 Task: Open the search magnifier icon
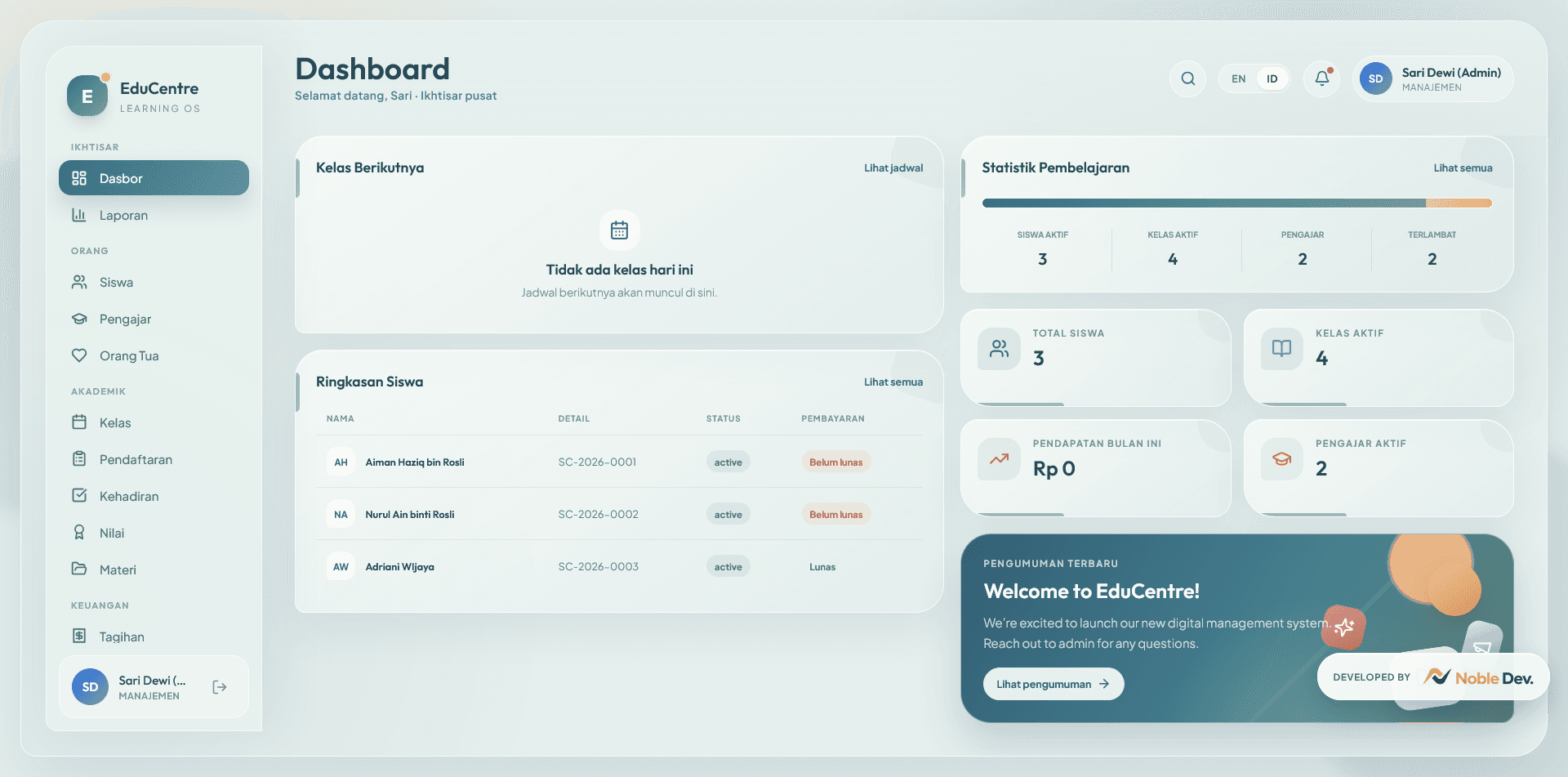tap(1188, 78)
